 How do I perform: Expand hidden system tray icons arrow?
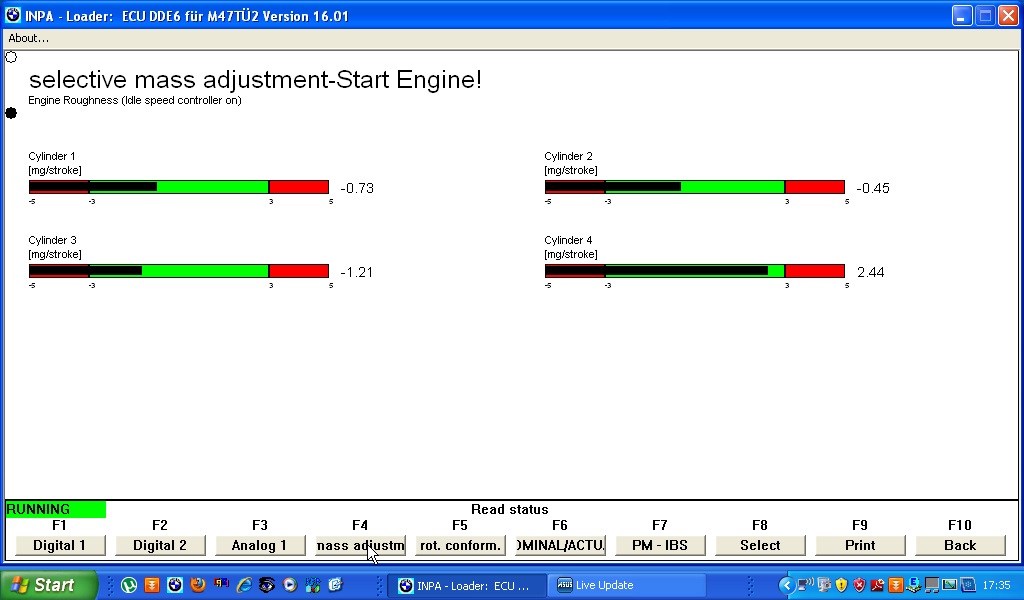[x=787, y=585]
